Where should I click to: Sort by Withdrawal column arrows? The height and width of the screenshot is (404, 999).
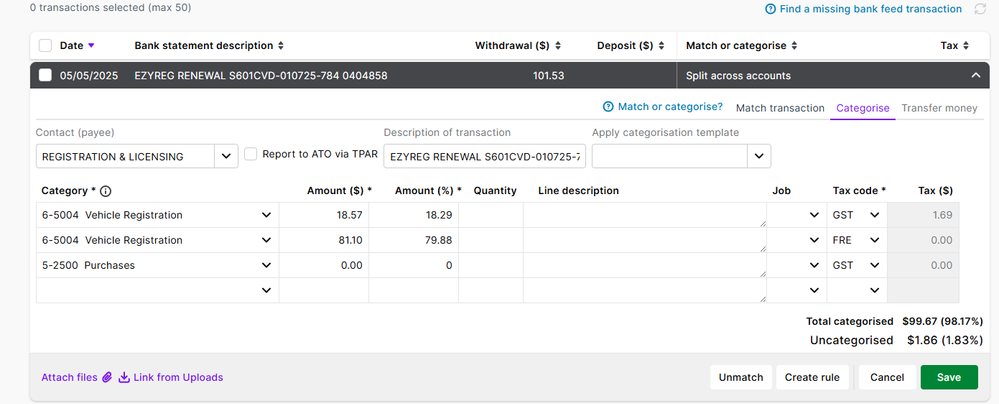(558, 46)
